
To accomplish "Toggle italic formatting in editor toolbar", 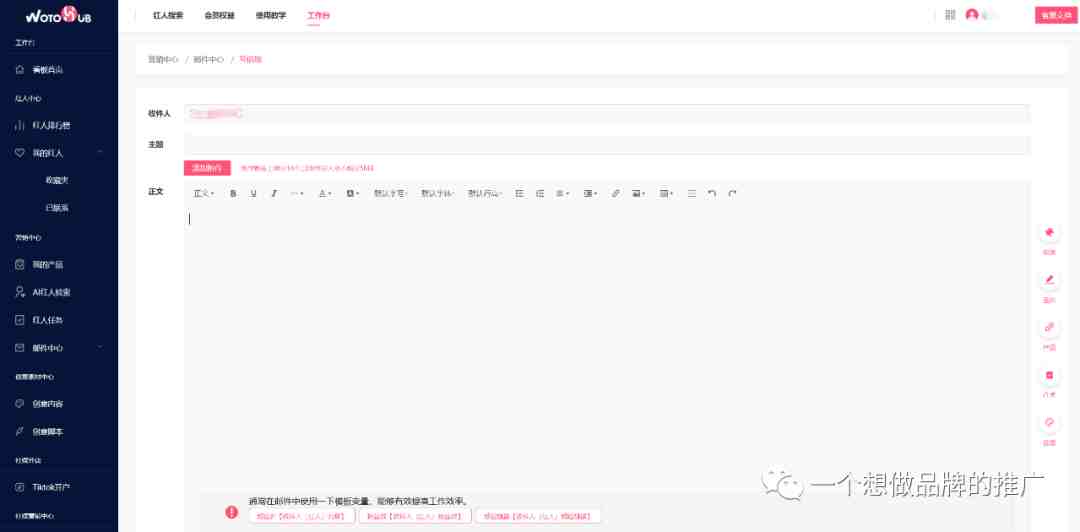I will click(x=274, y=194).
